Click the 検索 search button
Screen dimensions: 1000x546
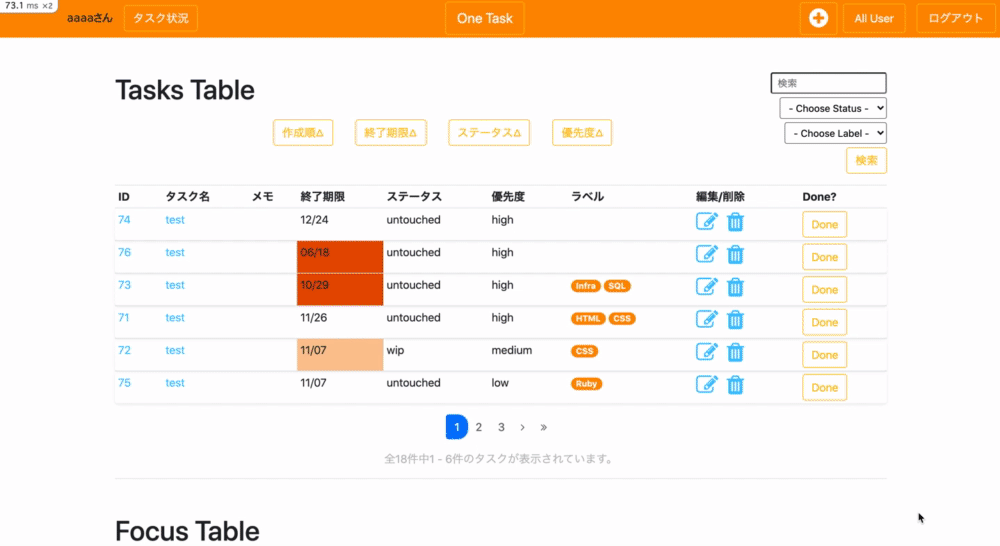[x=866, y=161]
